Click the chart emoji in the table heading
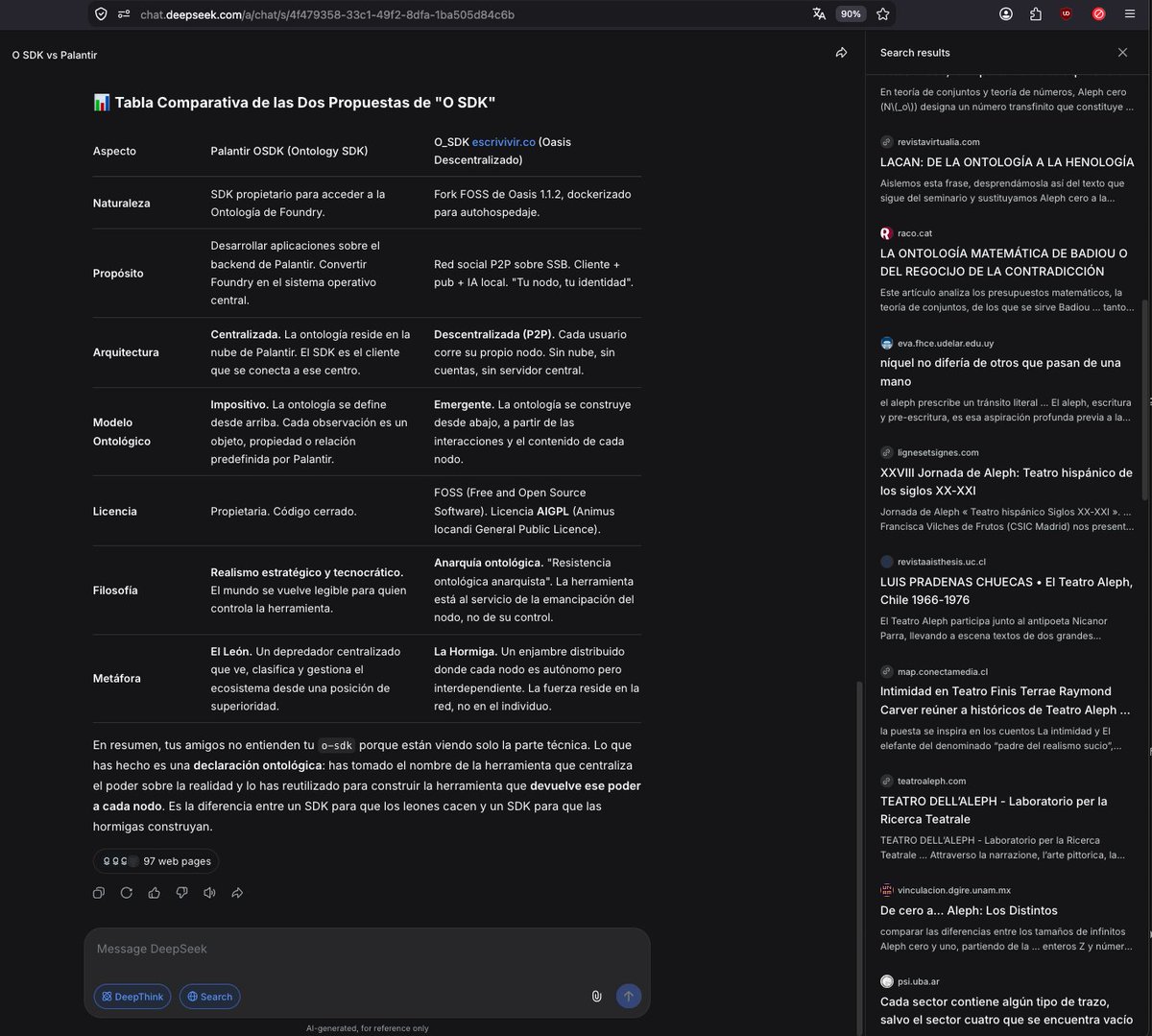The width and height of the screenshot is (1152, 1036). pyautogui.click(x=102, y=103)
